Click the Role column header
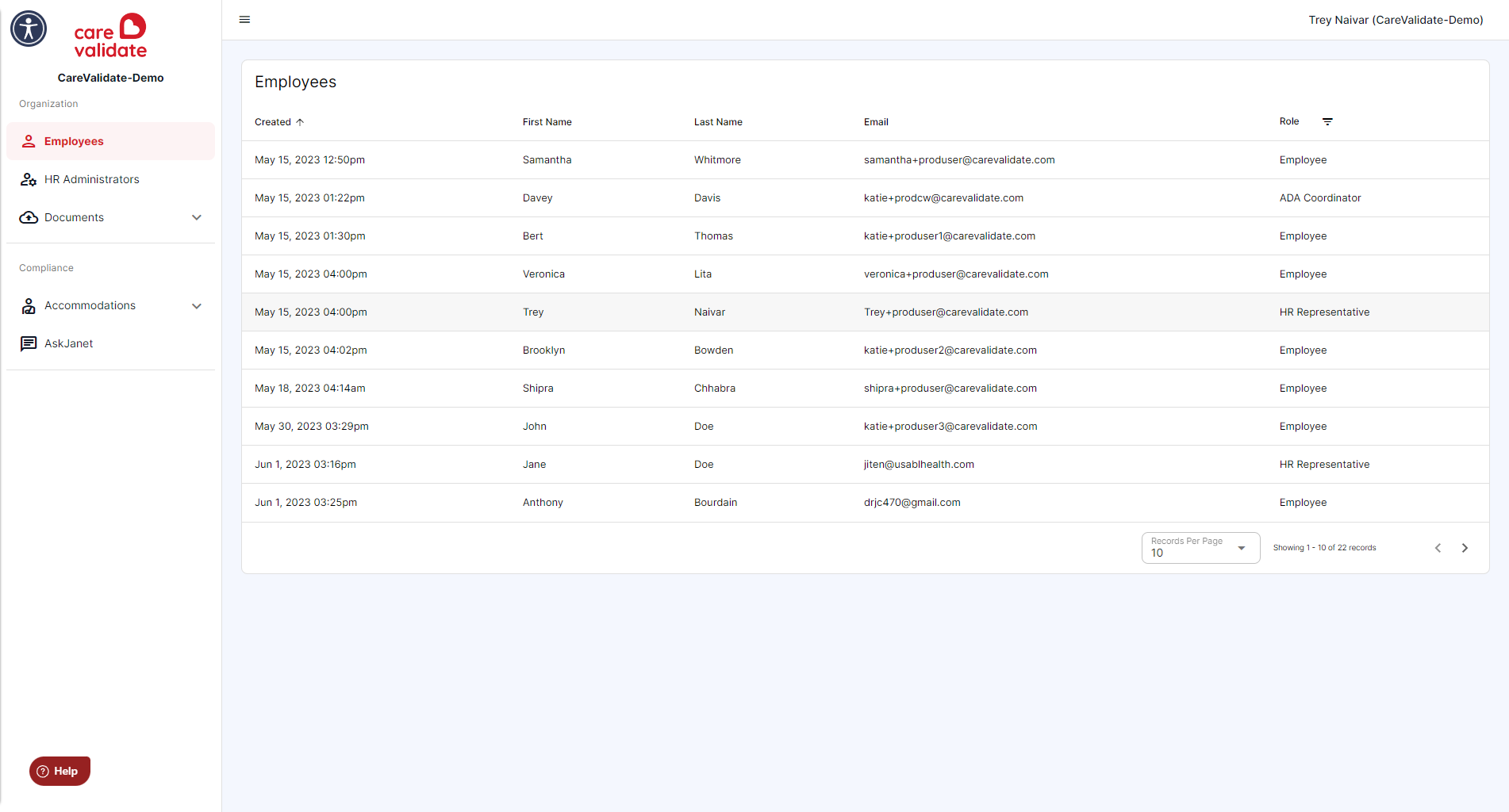 (x=1289, y=121)
